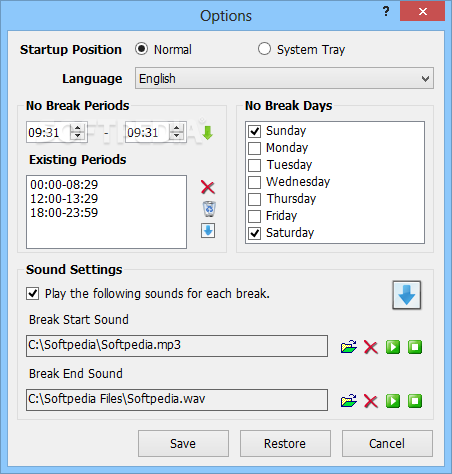
Task: Decrease the end time of no break period
Action: 177,136
